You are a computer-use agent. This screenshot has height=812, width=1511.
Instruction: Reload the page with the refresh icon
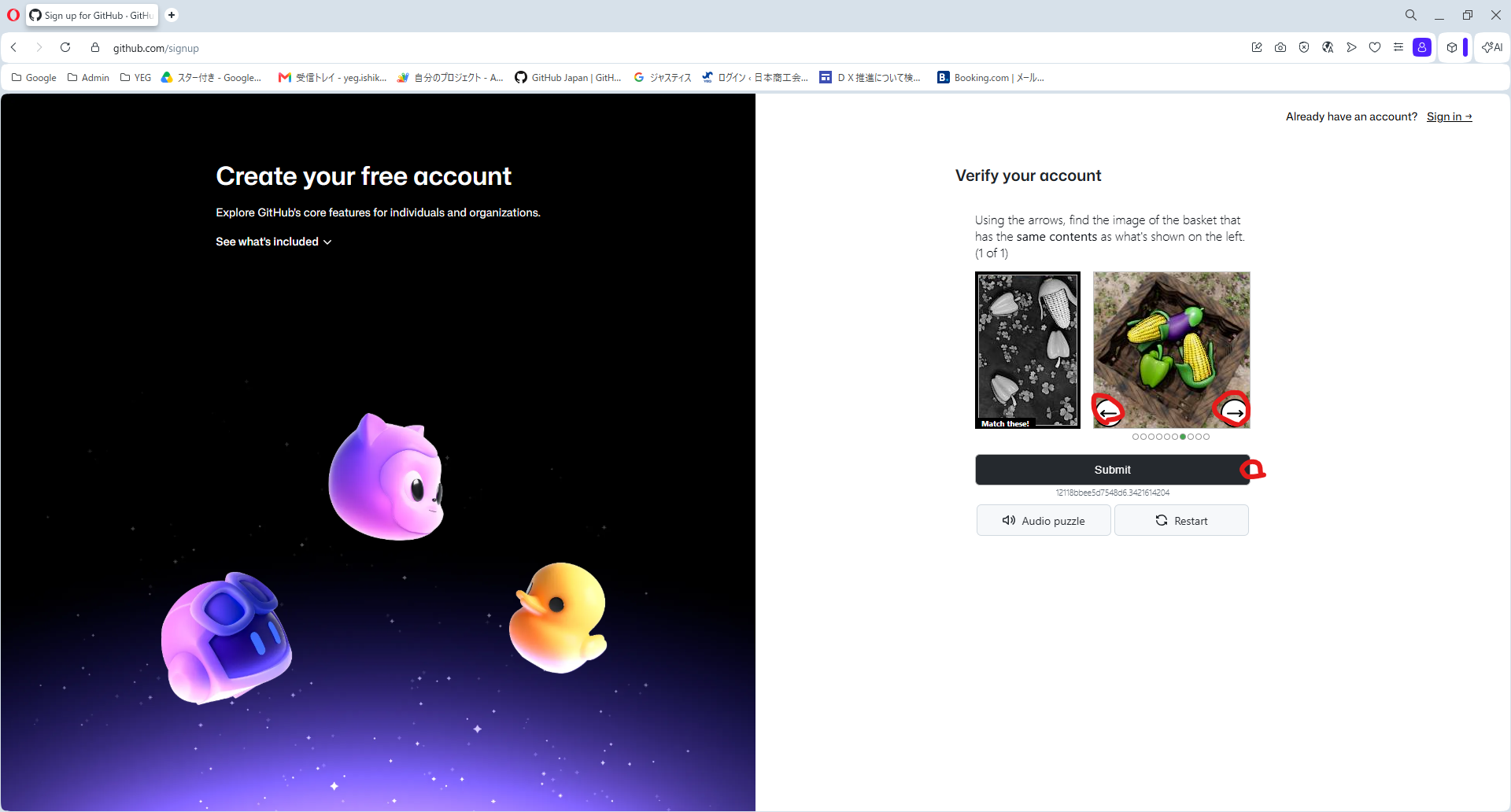[65, 47]
